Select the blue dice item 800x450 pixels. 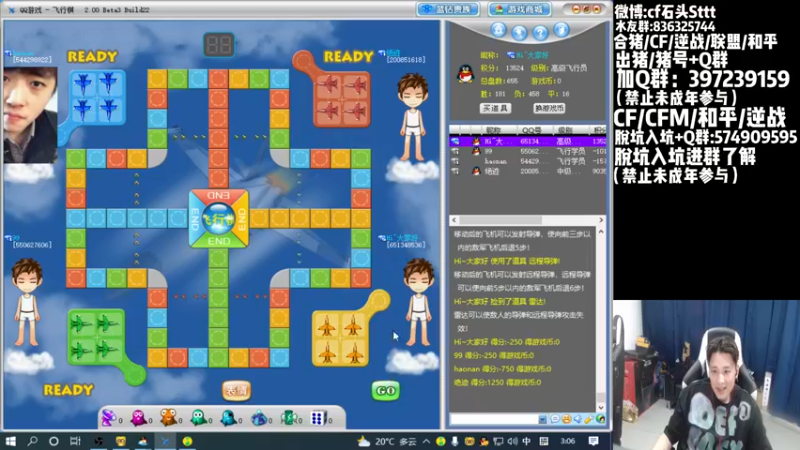pyautogui.click(x=318, y=418)
